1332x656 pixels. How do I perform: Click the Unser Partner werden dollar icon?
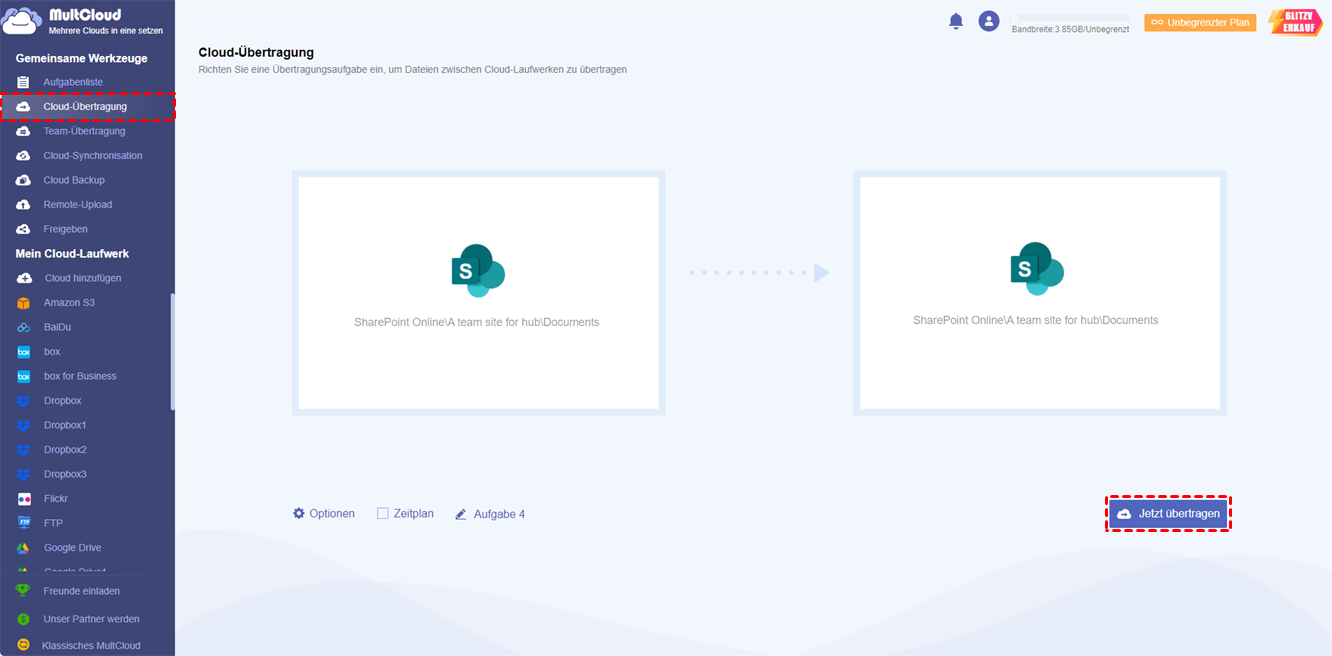(x=23, y=619)
